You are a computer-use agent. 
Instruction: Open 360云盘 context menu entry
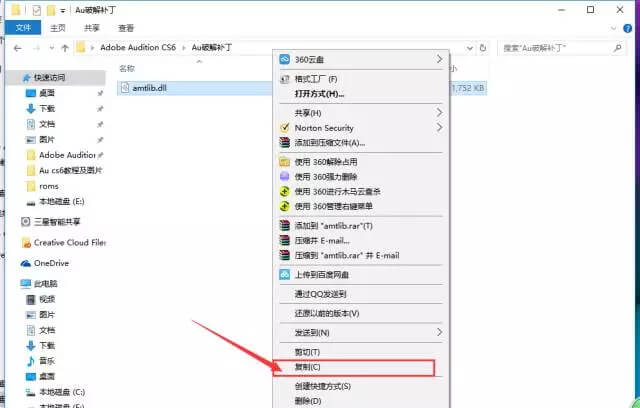[x=361, y=60]
